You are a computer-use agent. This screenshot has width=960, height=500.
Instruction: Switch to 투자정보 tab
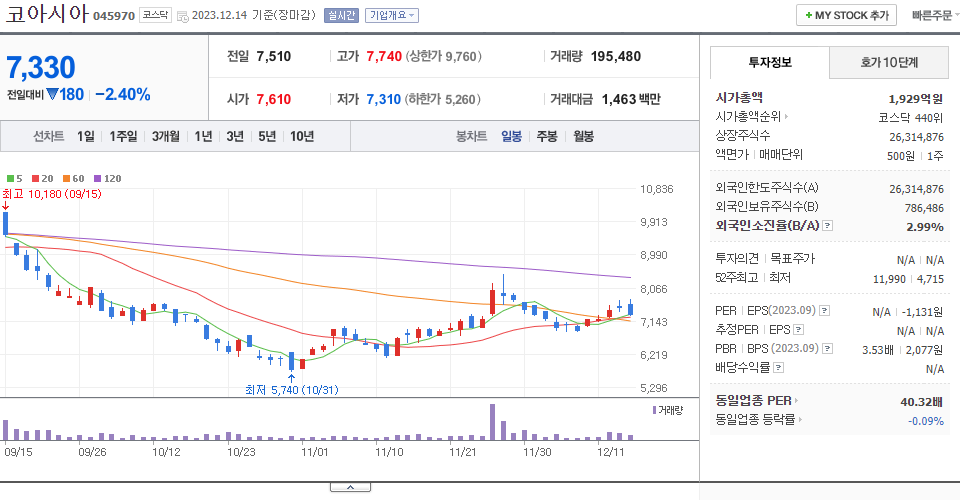coord(770,62)
